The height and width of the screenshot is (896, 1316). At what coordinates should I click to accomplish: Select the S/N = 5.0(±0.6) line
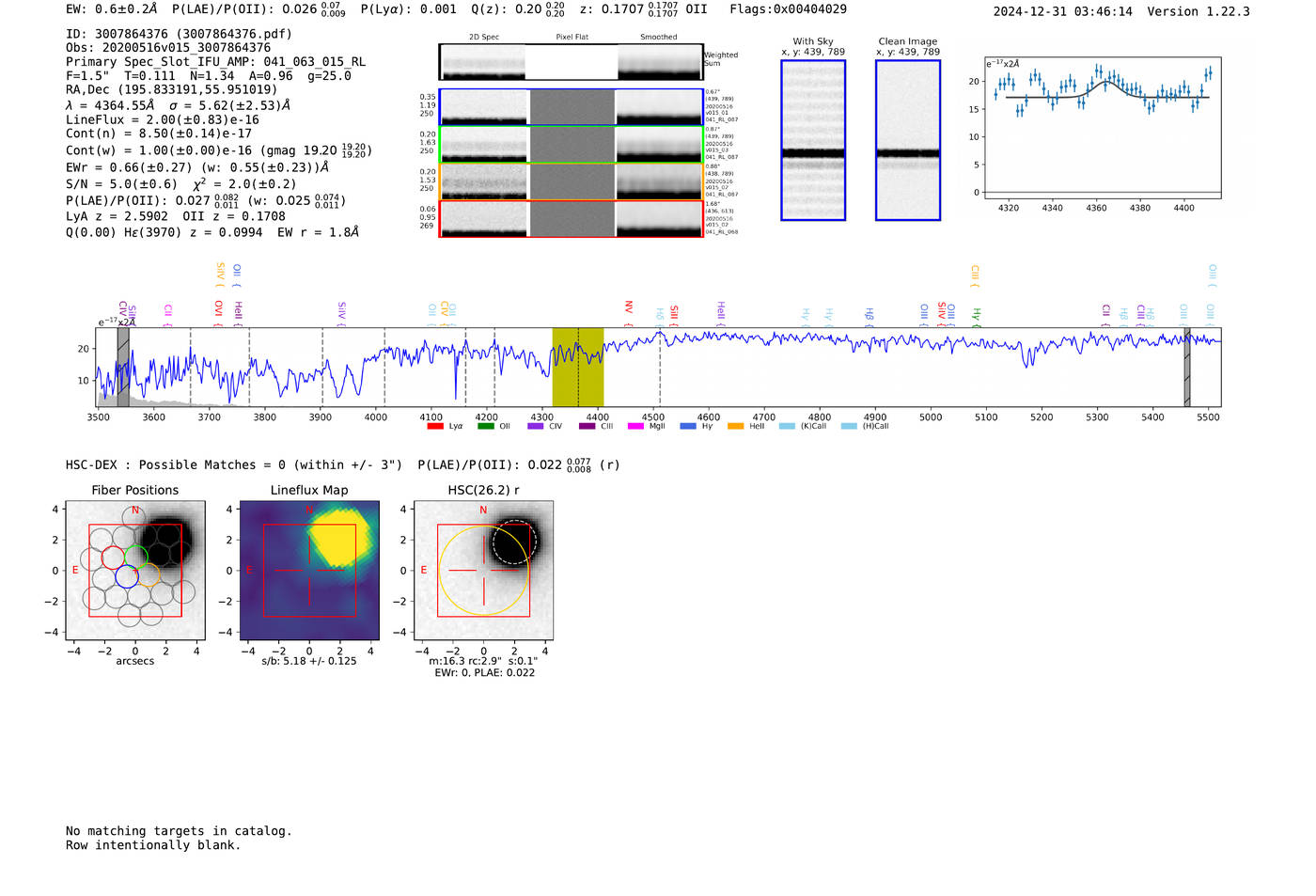180,184
